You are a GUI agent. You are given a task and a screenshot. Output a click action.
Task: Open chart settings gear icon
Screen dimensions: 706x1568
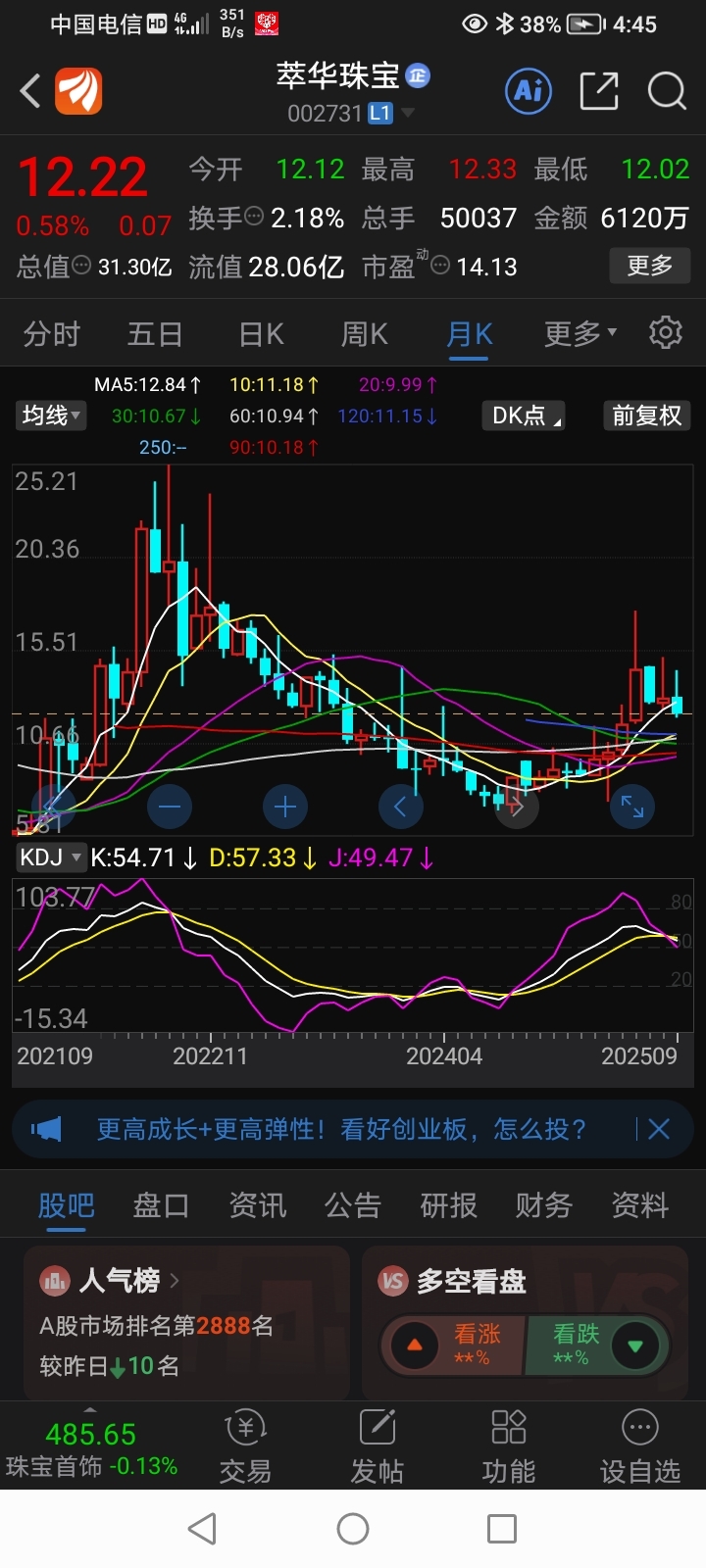pyautogui.click(x=666, y=332)
